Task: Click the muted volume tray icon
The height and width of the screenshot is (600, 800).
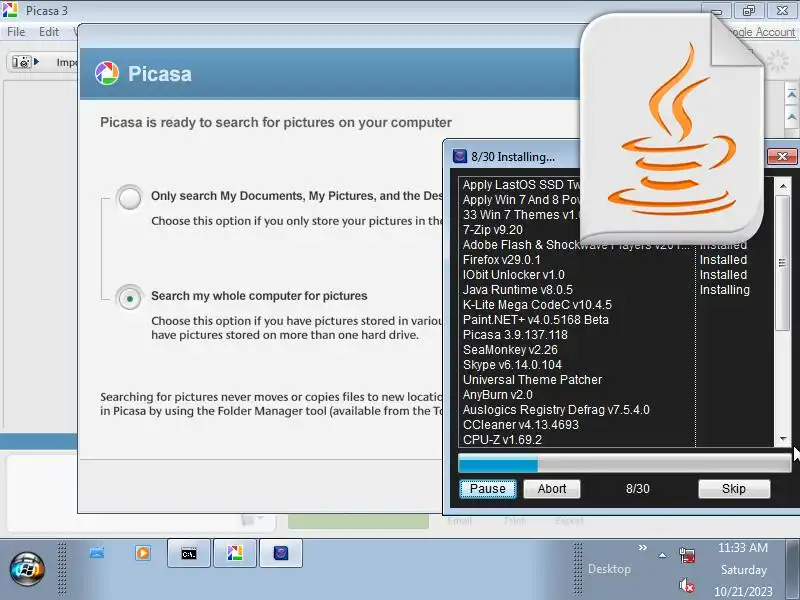Action: point(687,585)
